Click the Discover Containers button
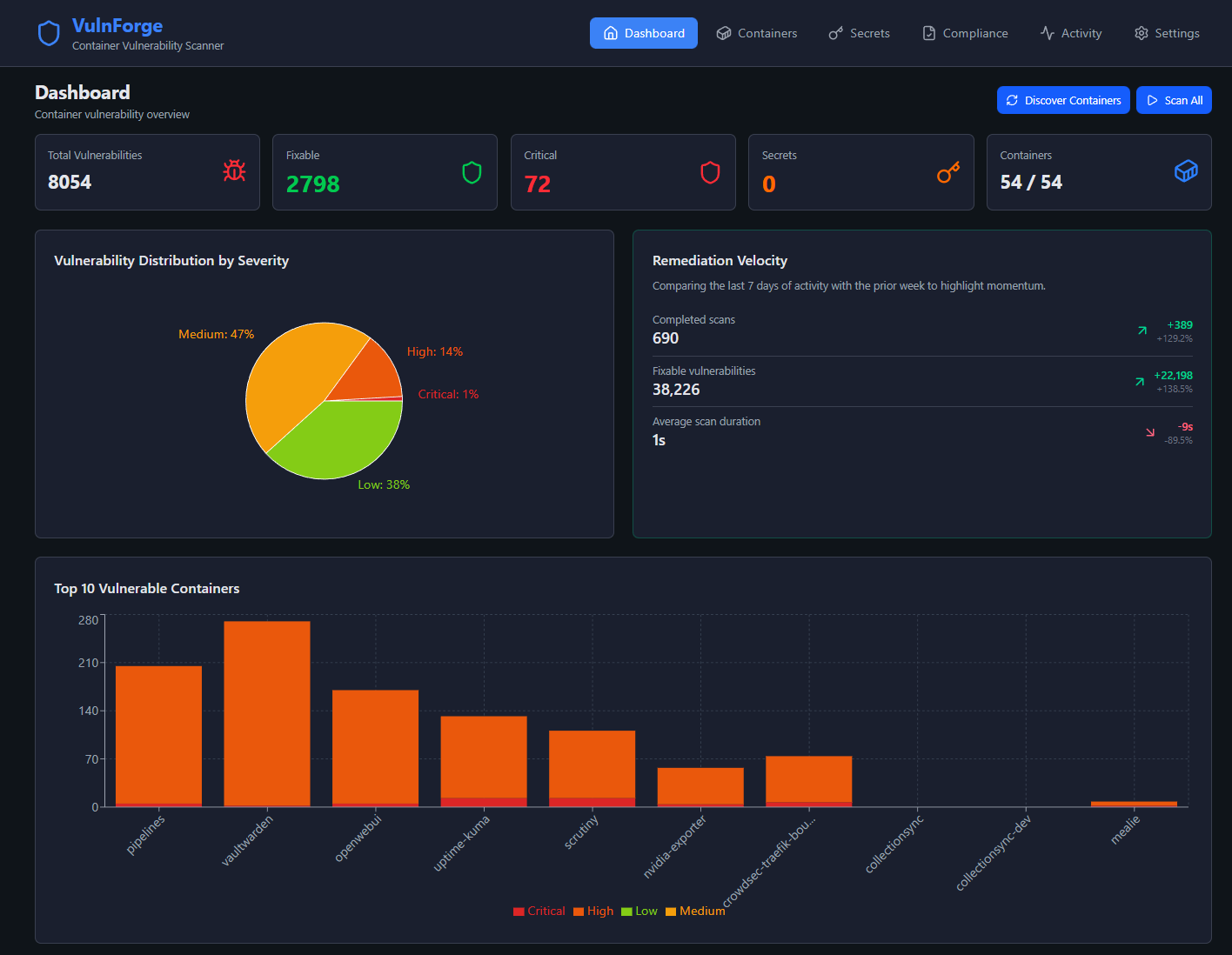Screen dimensions: 1232x955 [1063, 99]
